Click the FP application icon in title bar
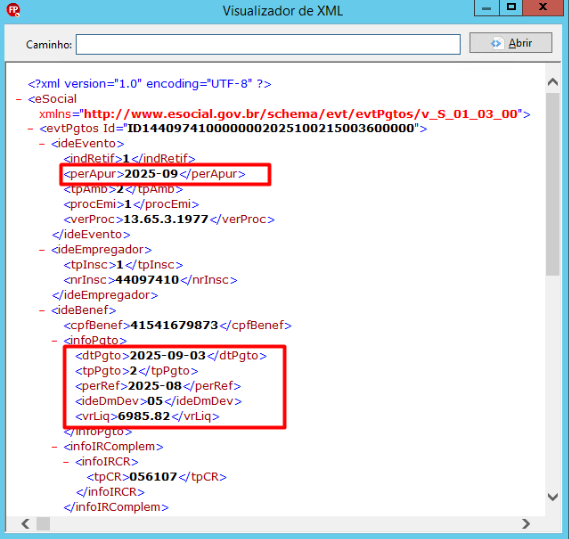 tap(13, 10)
